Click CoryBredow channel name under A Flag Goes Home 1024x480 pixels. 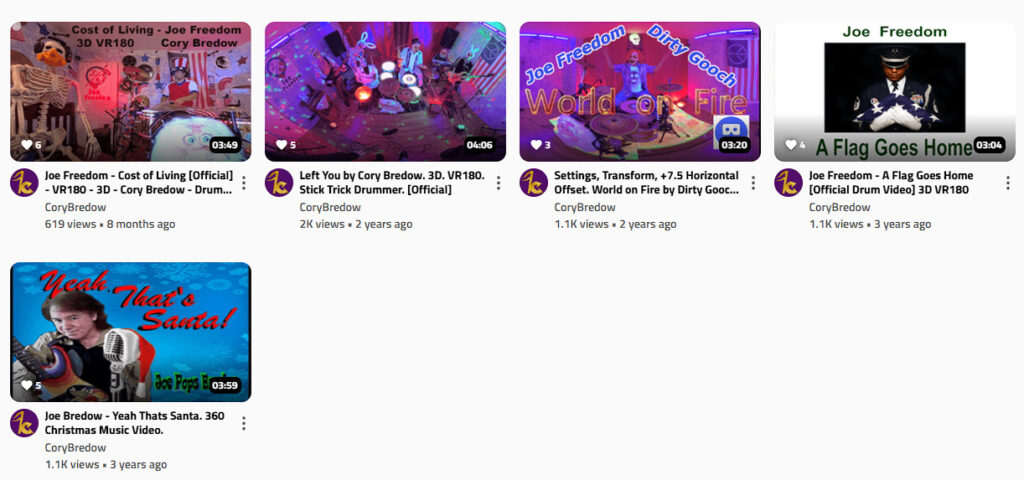[x=839, y=207]
